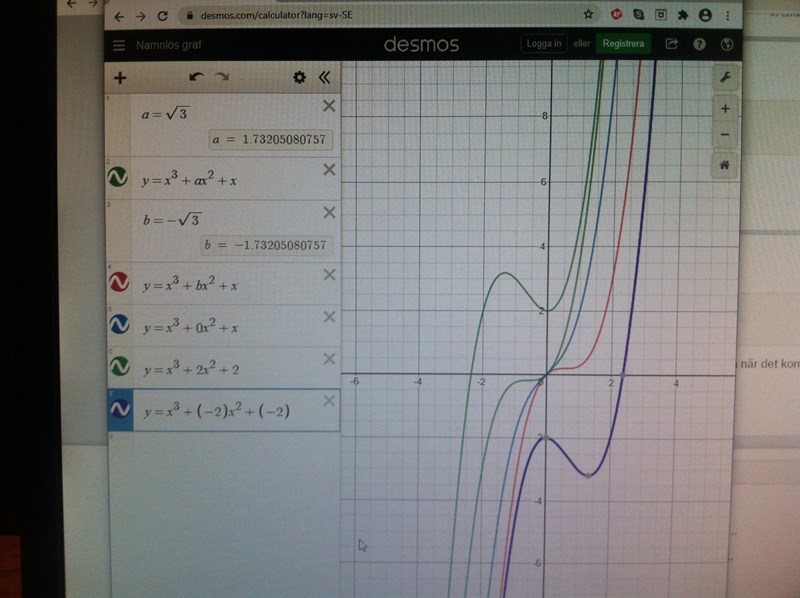
Task: Open the help question mark menu
Action: pos(699,44)
